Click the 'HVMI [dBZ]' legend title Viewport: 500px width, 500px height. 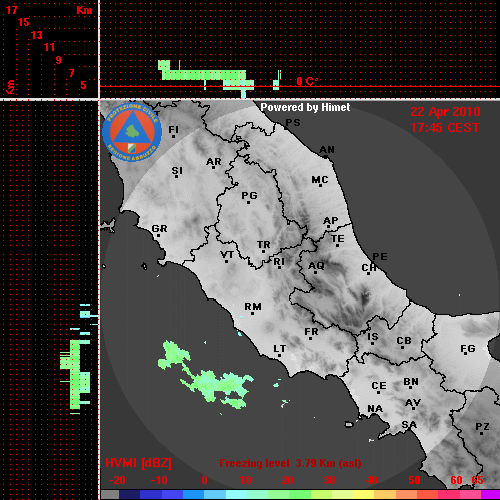(138, 463)
